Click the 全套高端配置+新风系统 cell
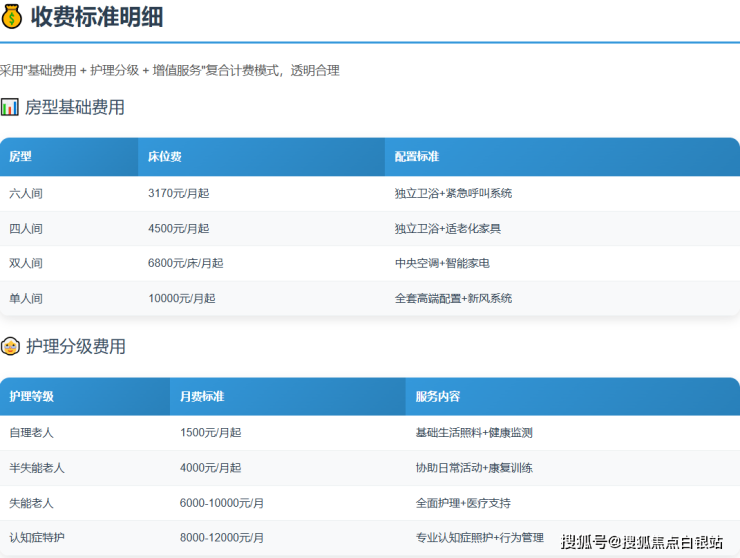 click(453, 299)
